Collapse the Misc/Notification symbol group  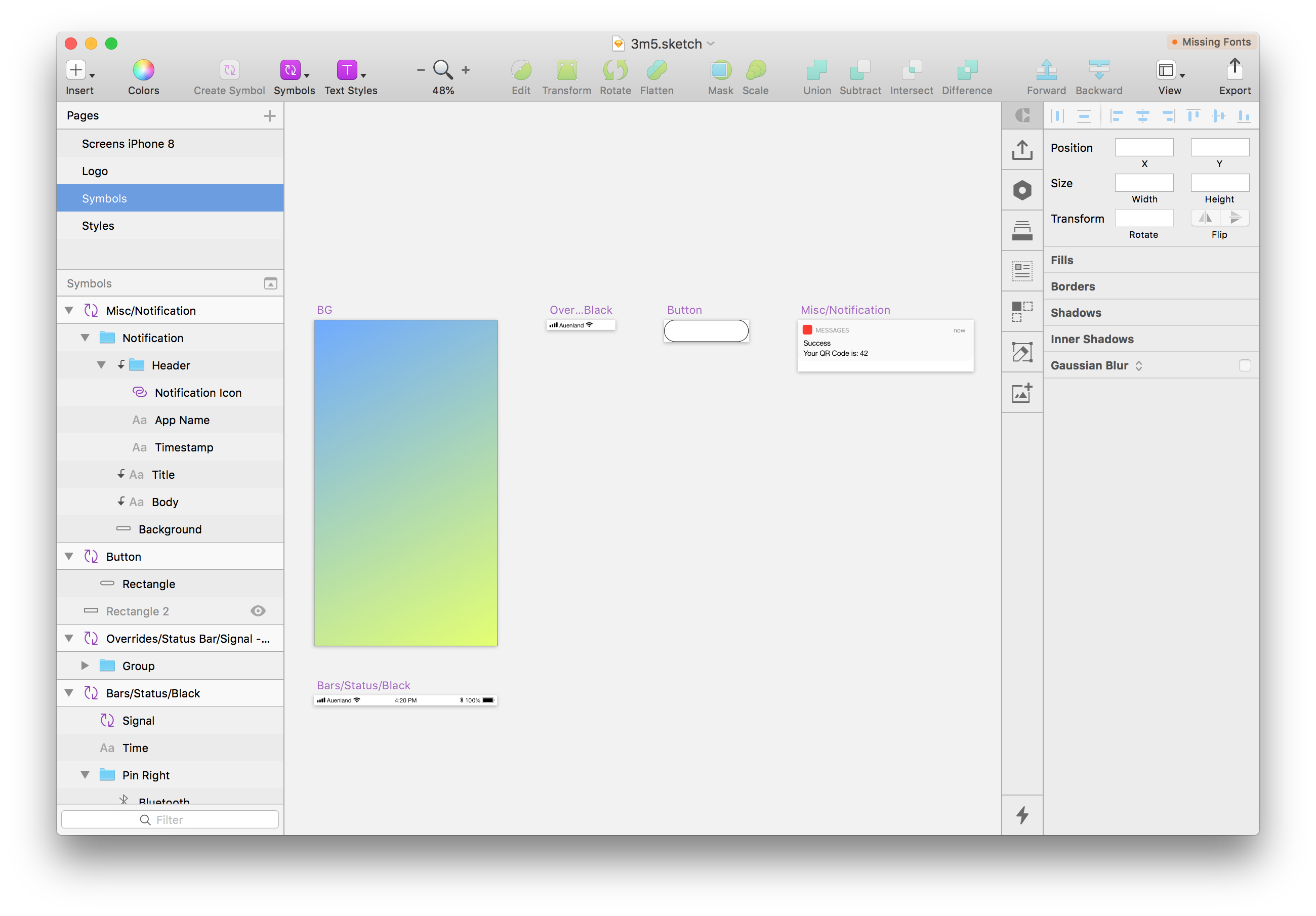[x=69, y=311]
